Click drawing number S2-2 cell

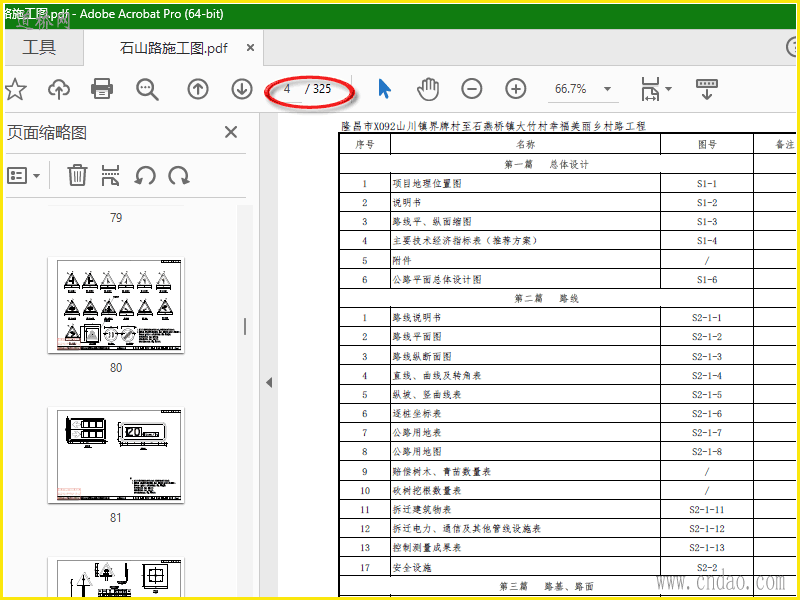click(x=707, y=567)
